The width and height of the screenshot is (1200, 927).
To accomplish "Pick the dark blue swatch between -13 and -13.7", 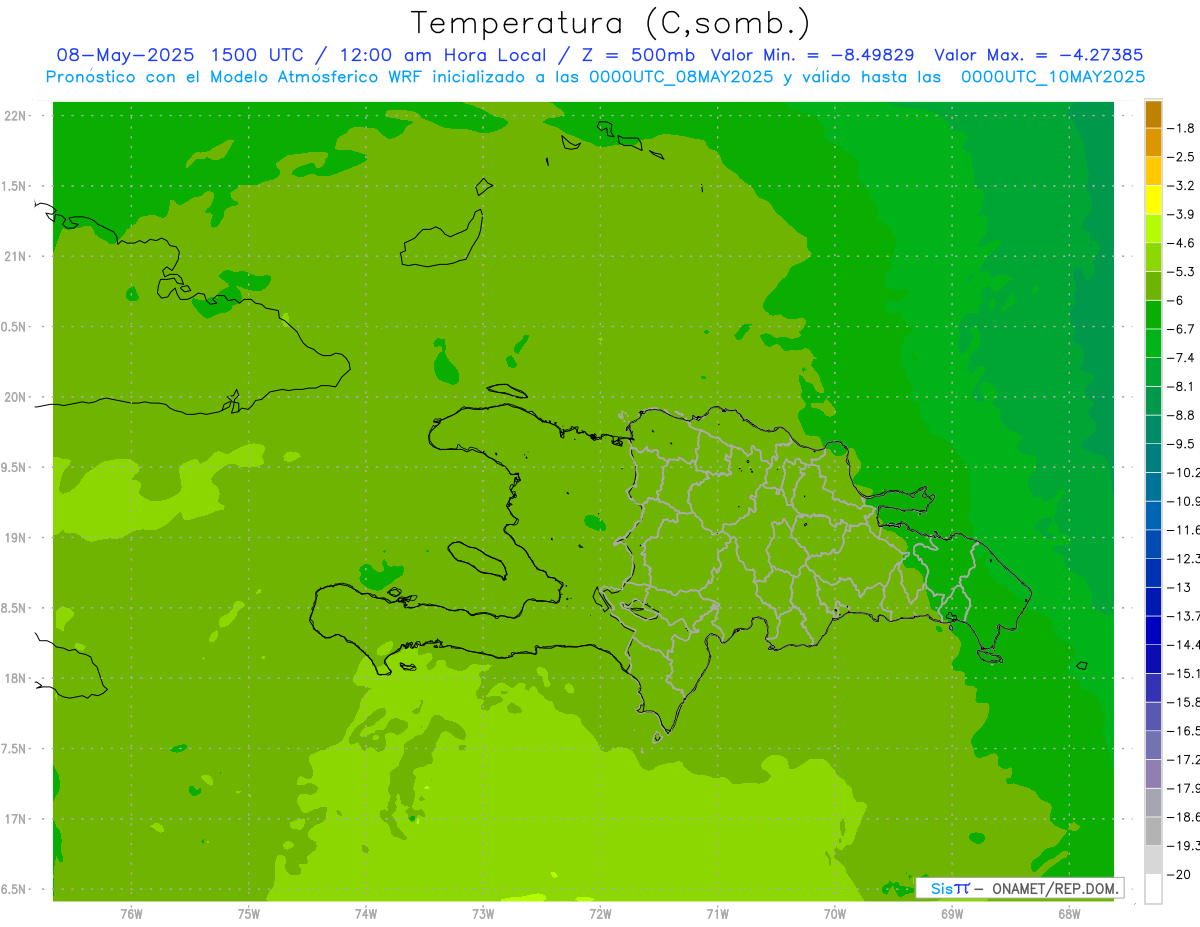I will click(x=1153, y=601).
